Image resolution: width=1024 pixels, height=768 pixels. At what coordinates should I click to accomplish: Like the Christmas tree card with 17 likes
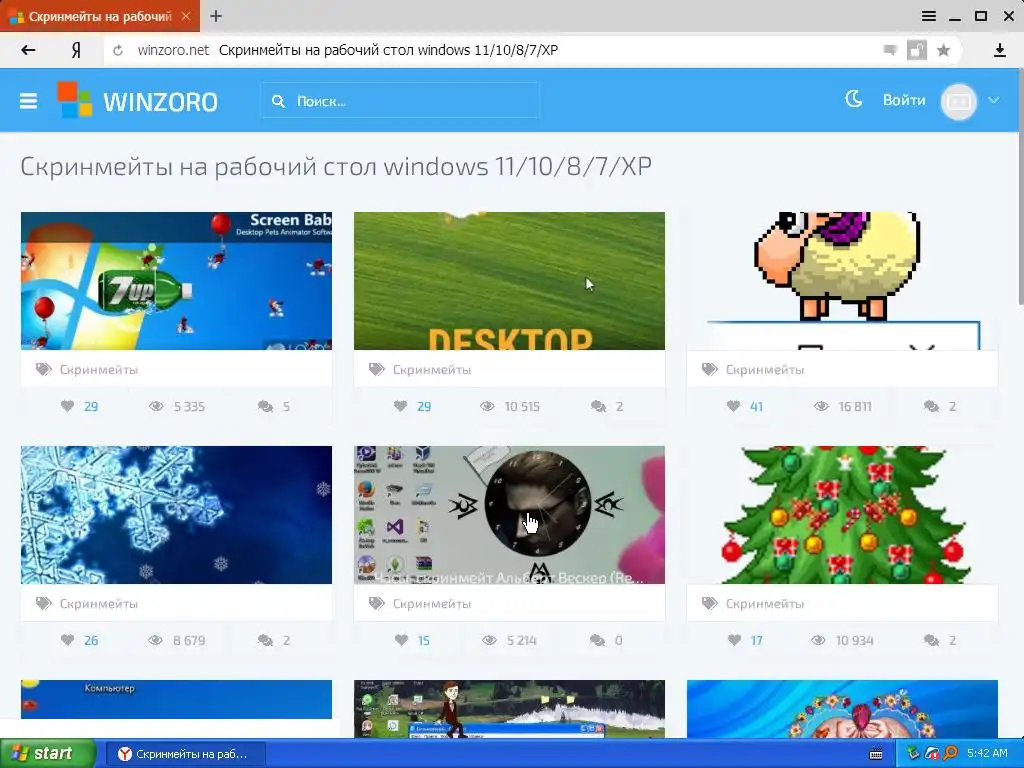pos(734,640)
